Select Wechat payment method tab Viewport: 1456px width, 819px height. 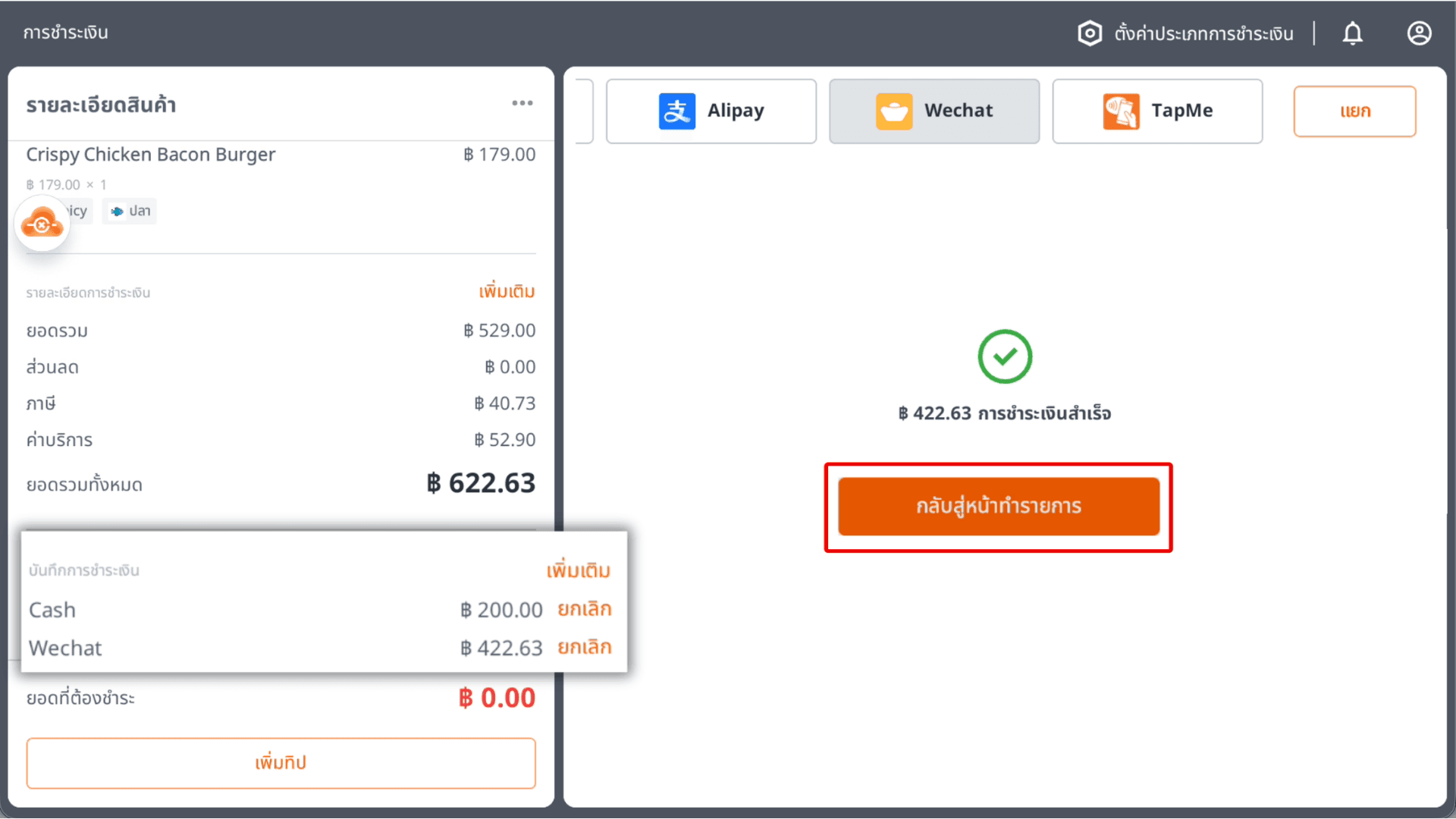pos(934,111)
